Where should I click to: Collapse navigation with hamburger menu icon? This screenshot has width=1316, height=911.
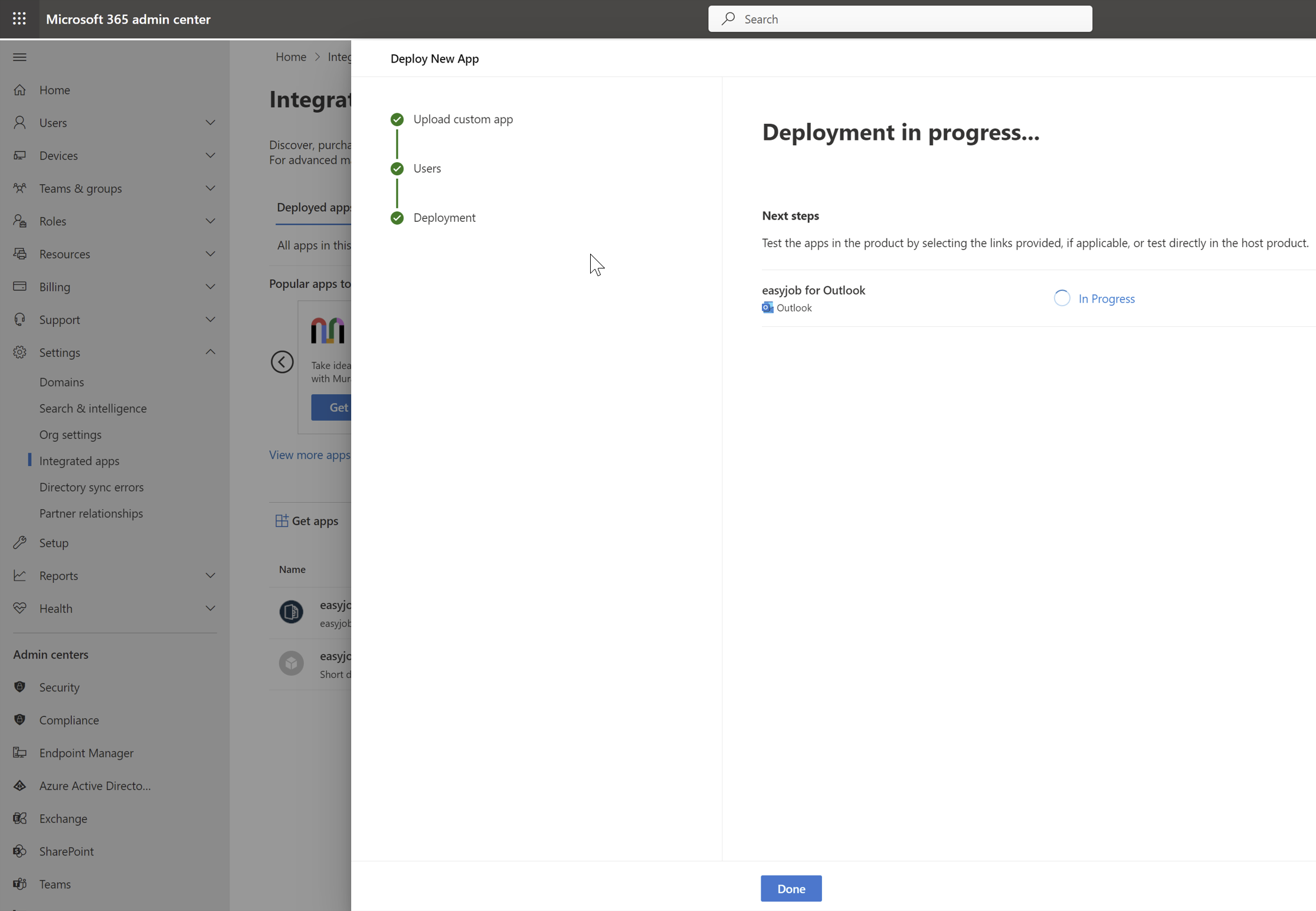19,57
